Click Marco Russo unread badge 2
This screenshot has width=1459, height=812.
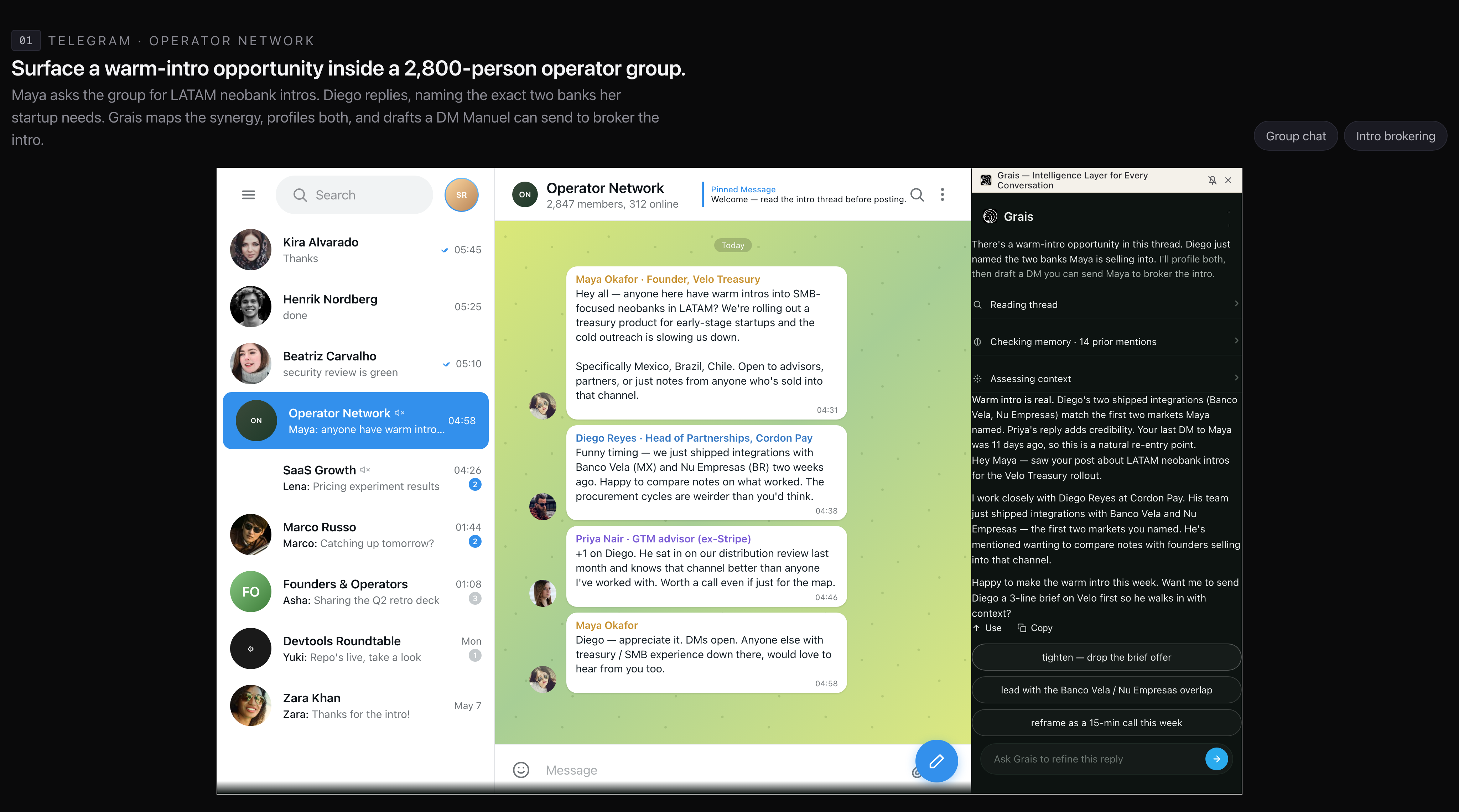(x=474, y=542)
